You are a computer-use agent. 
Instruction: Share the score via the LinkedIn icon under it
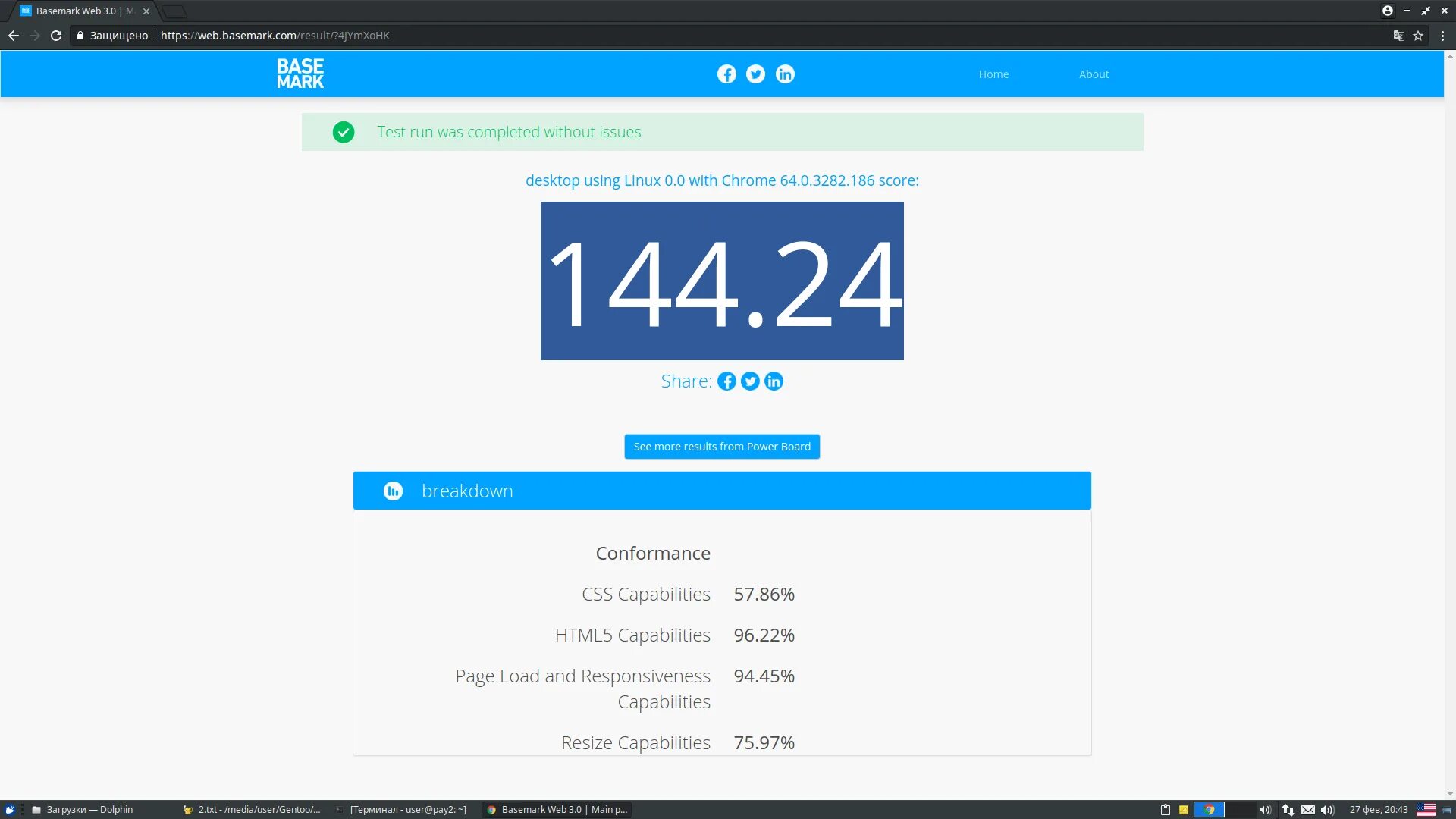click(773, 381)
